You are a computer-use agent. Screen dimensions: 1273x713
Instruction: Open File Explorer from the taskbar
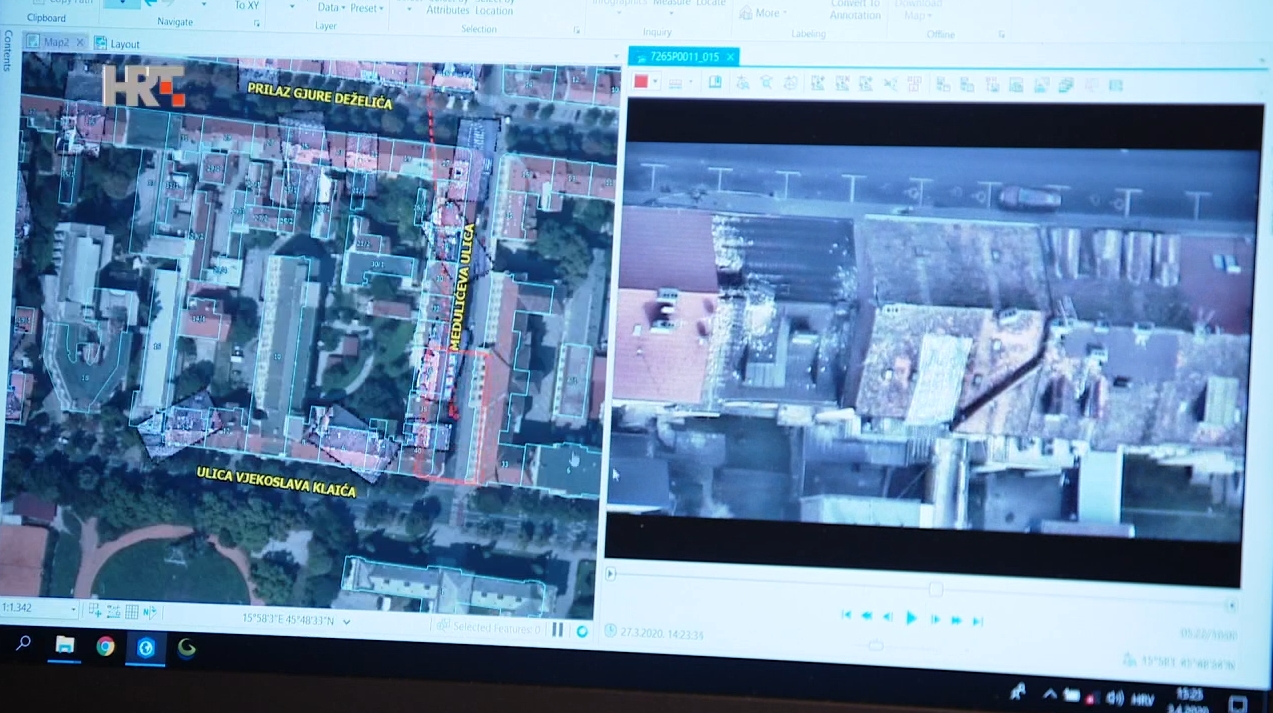point(64,645)
